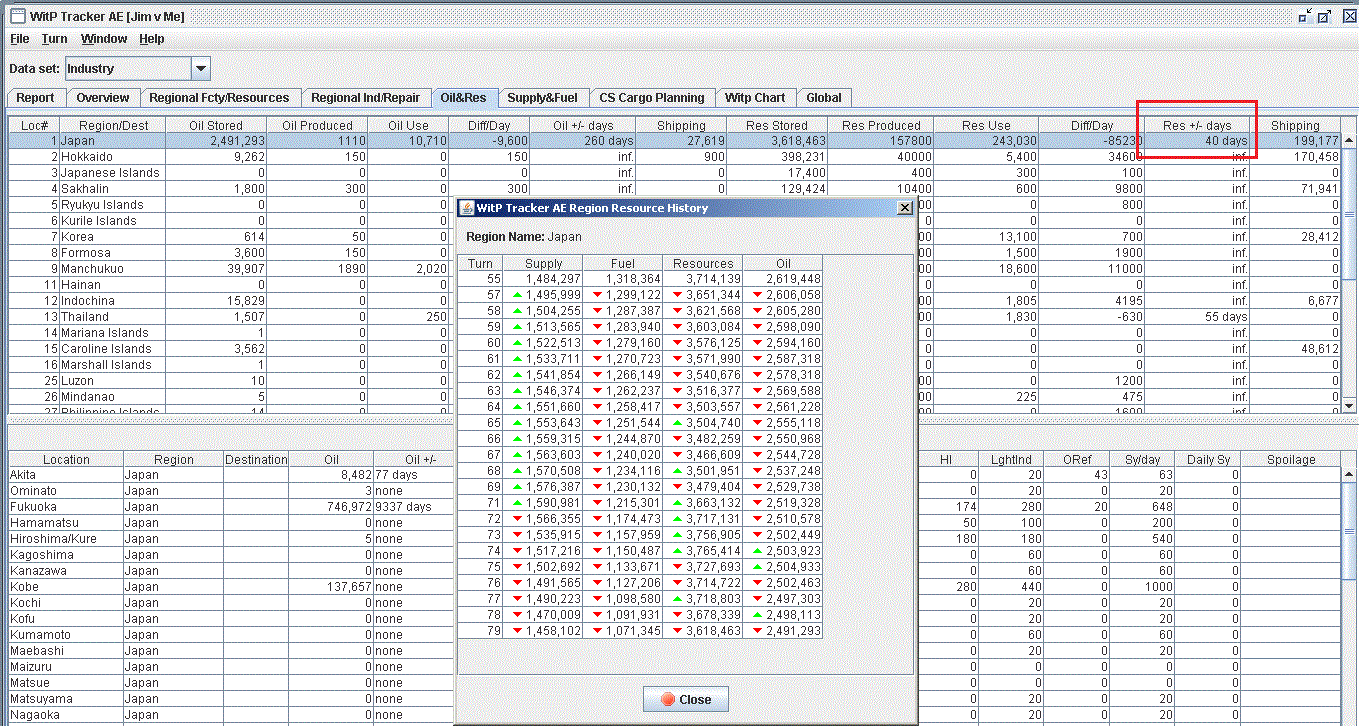Select the Kumamoto location row

coord(675,635)
